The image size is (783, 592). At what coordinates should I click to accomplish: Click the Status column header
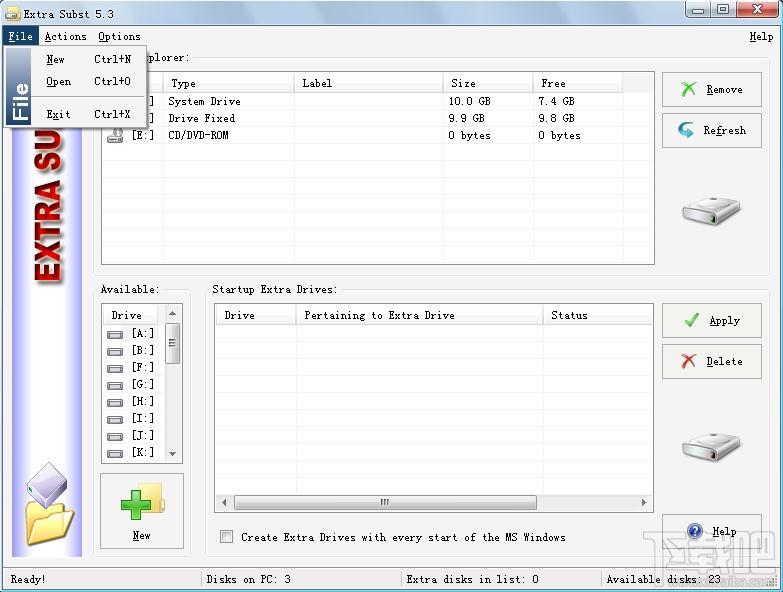coord(598,315)
